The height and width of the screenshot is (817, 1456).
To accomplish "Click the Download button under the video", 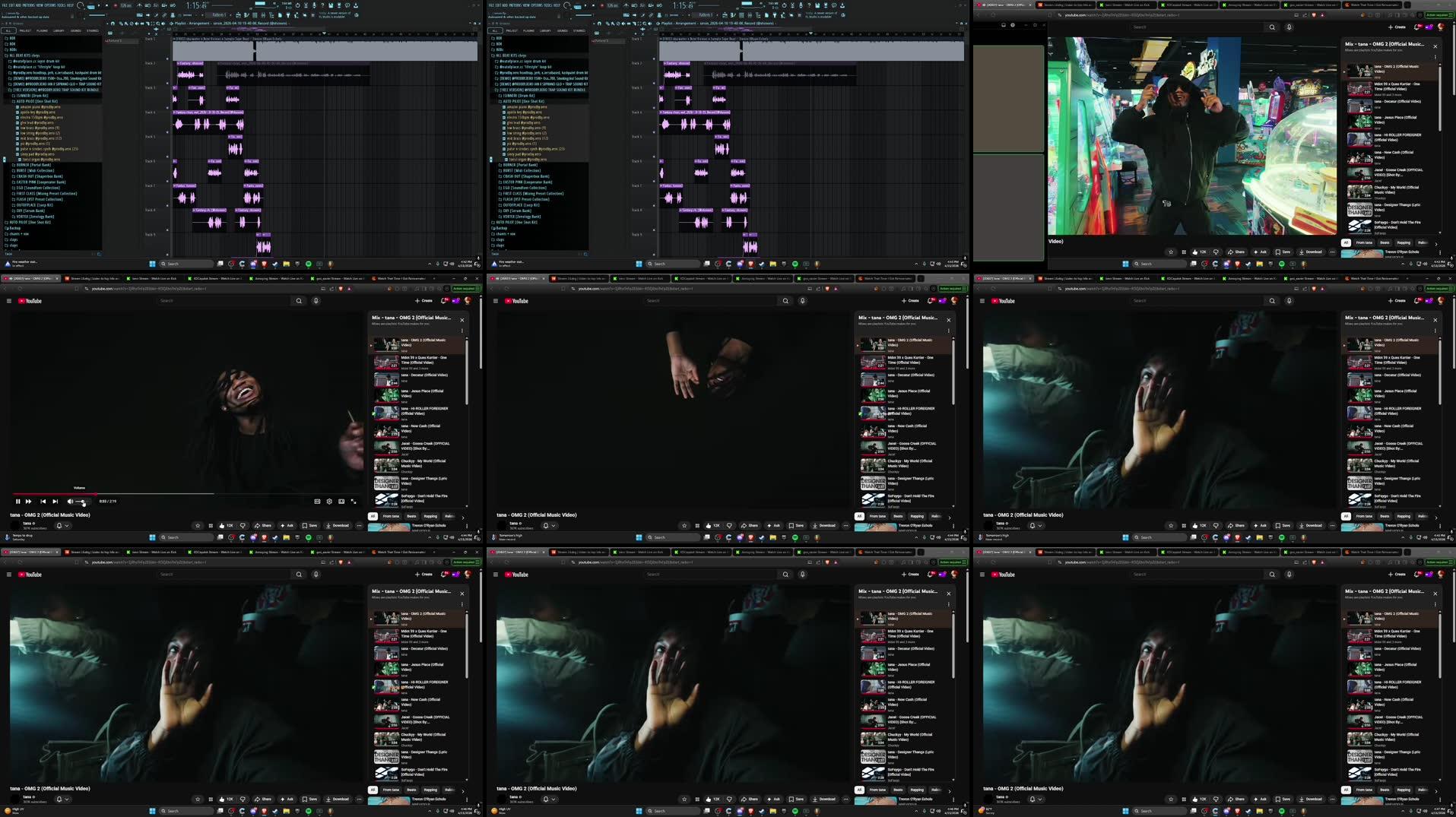I will (x=338, y=525).
